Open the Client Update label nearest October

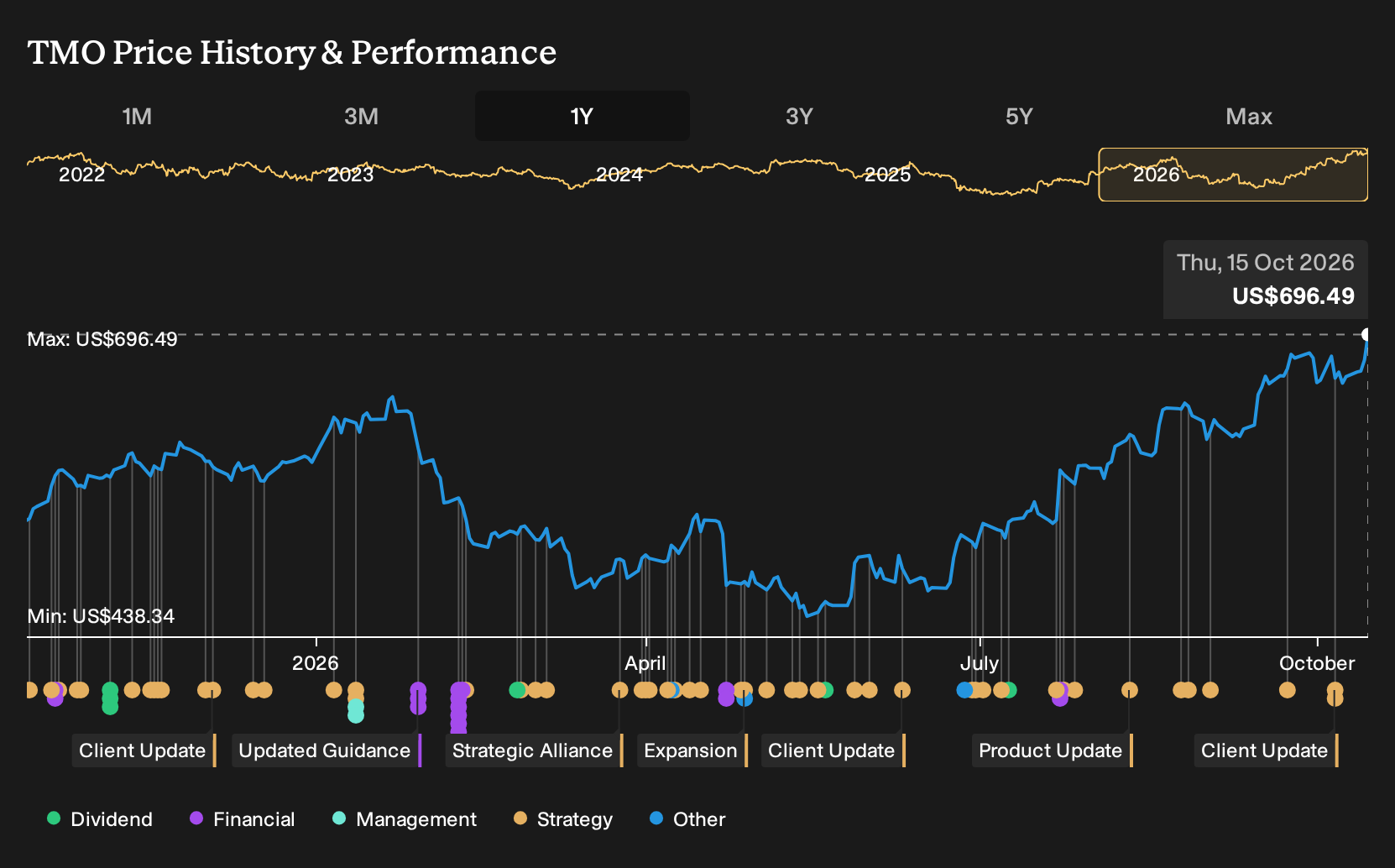click(x=1266, y=750)
